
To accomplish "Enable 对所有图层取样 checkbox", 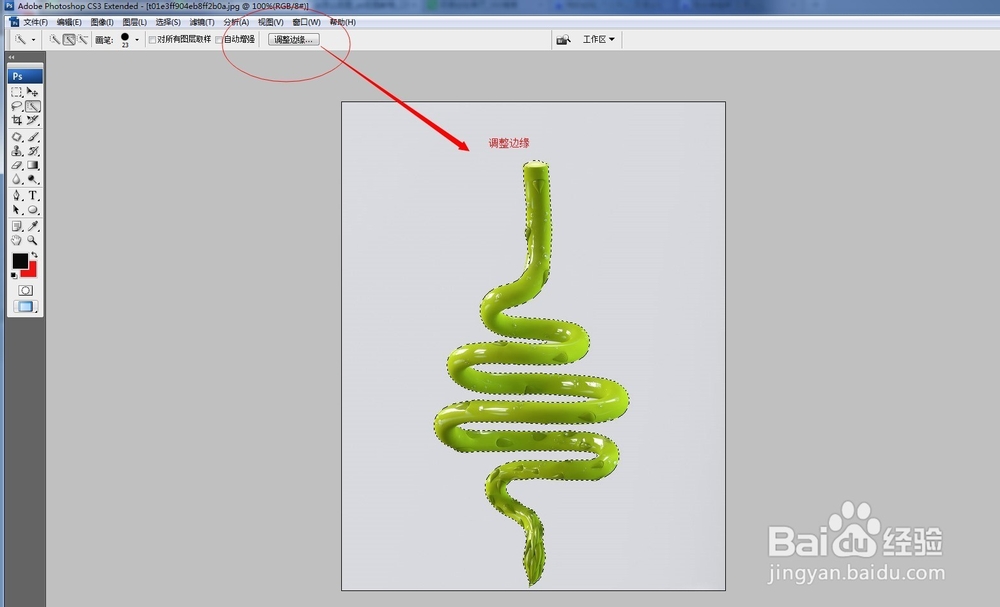I will [x=152, y=40].
